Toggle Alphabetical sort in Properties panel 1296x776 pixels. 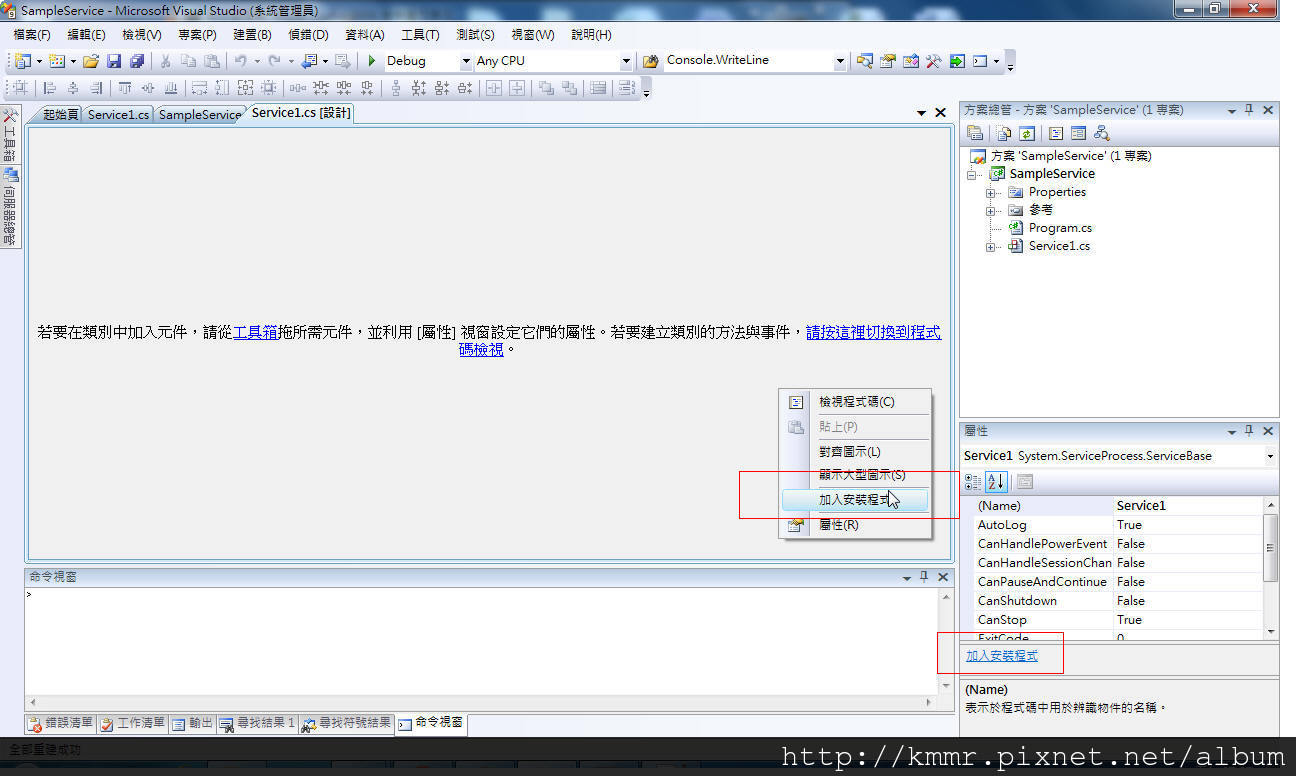tap(996, 482)
